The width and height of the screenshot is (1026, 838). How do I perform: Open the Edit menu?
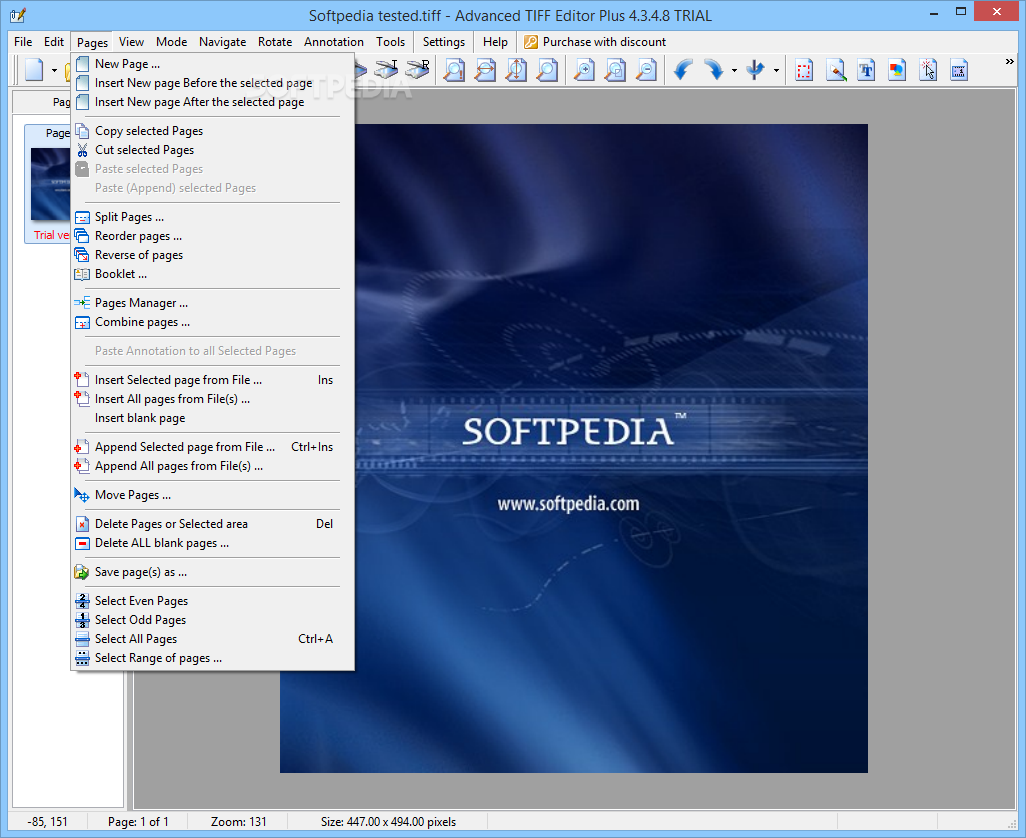coord(54,42)
